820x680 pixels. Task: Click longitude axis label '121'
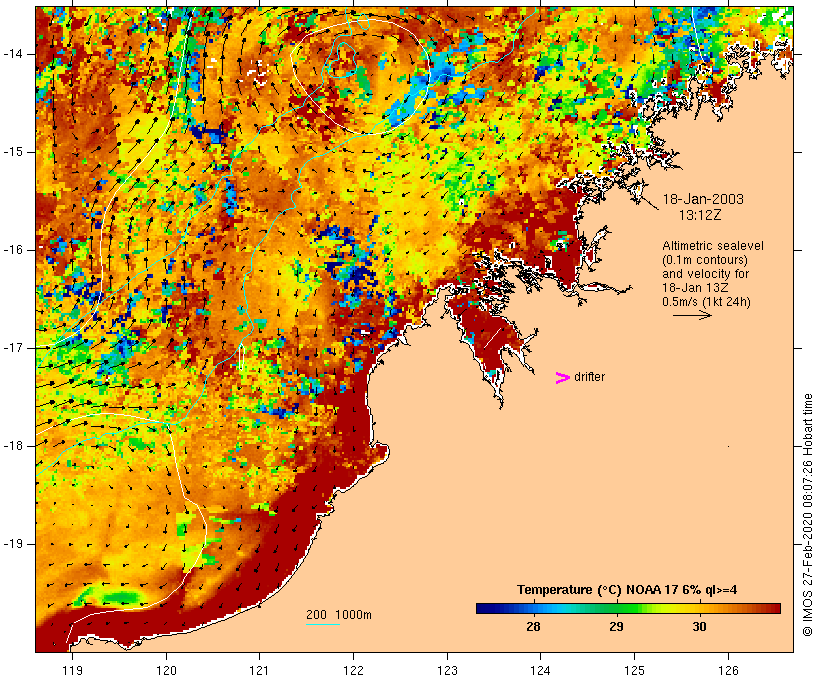[x=259, y=671]
